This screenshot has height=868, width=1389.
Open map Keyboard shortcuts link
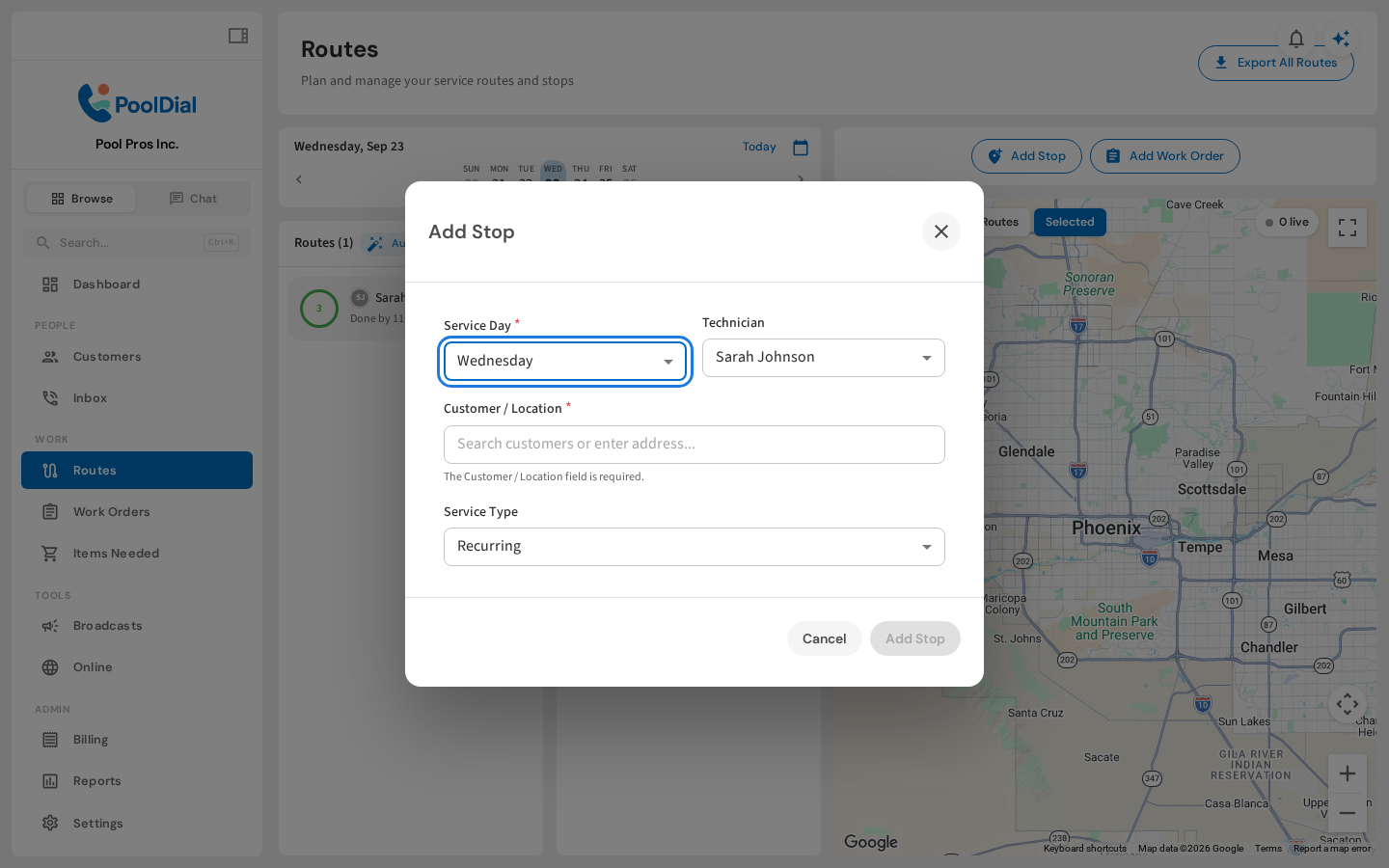[x=1085, y=849]
